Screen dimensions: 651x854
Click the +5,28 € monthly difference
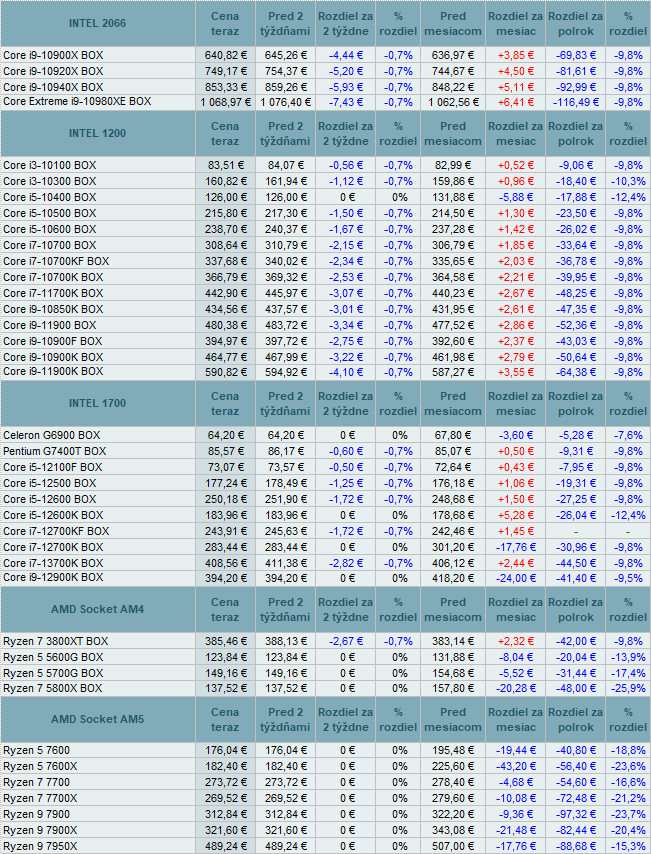pos(515,515)
